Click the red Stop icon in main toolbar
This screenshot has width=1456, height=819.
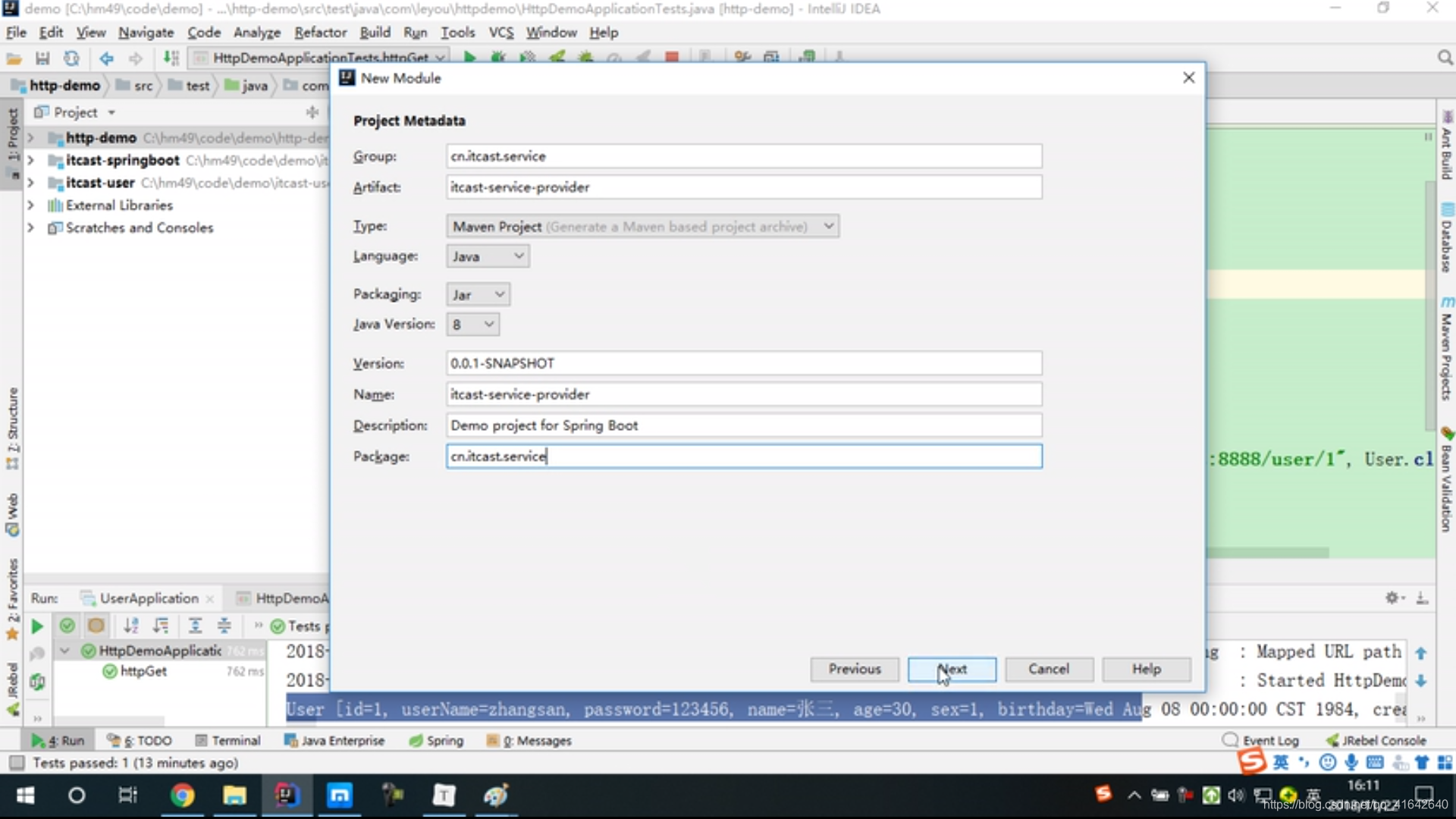click(x=671, y=57)
